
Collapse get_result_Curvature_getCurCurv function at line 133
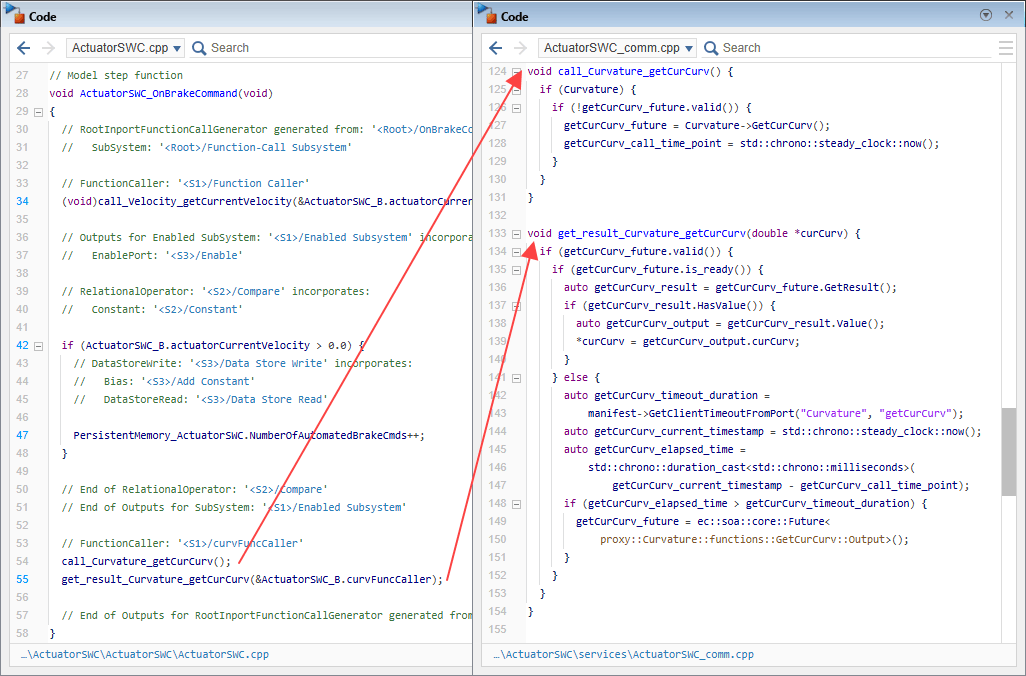click(x=516, y=234)
